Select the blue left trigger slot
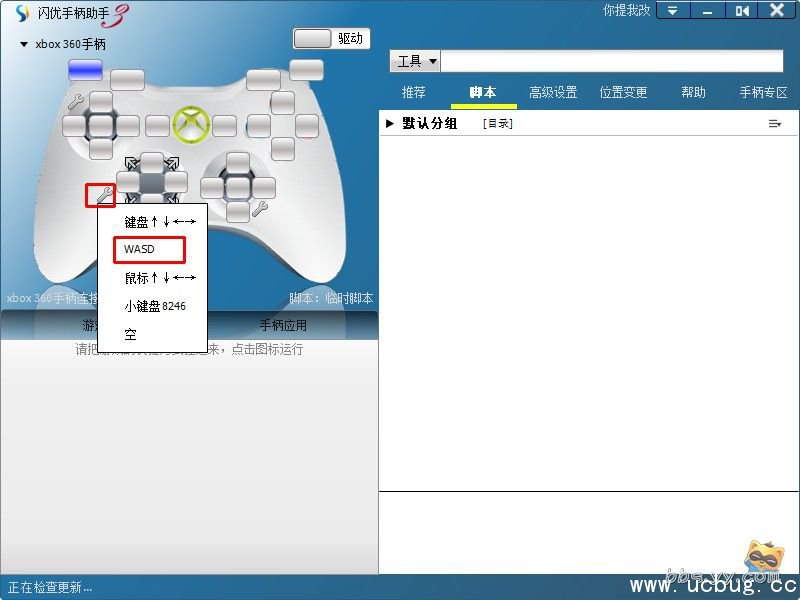This screenshot has height=600, width=800. pyautogui.click(x=85, y=70)
